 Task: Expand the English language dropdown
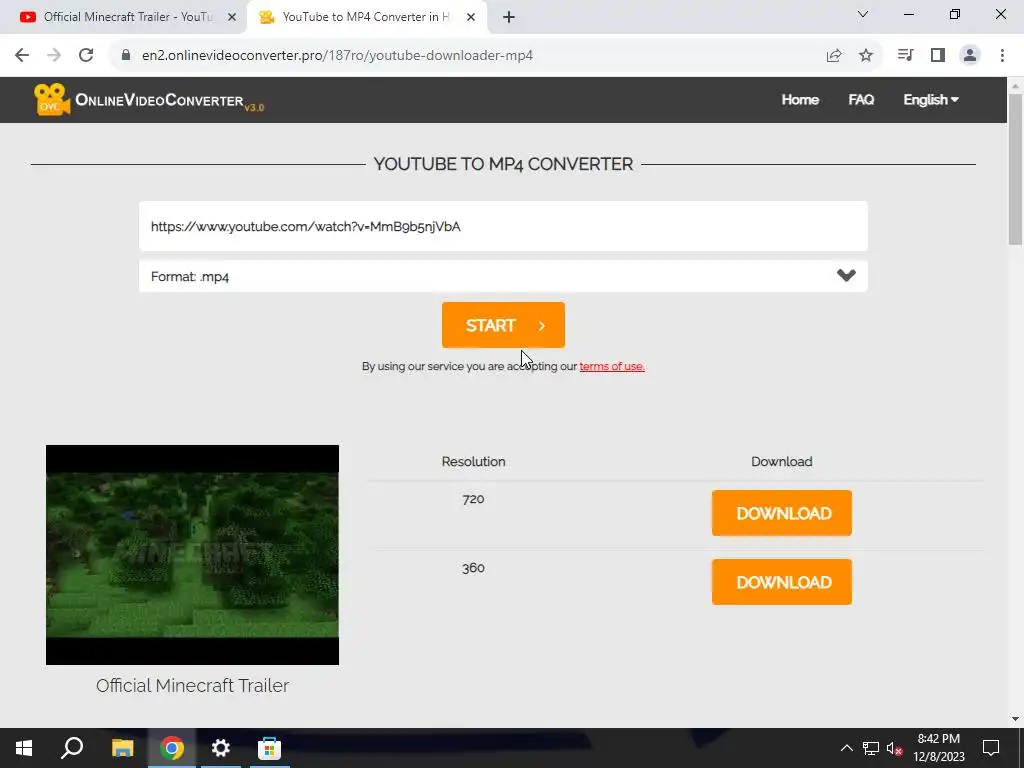pyautogui.click(x=931, y=100)
